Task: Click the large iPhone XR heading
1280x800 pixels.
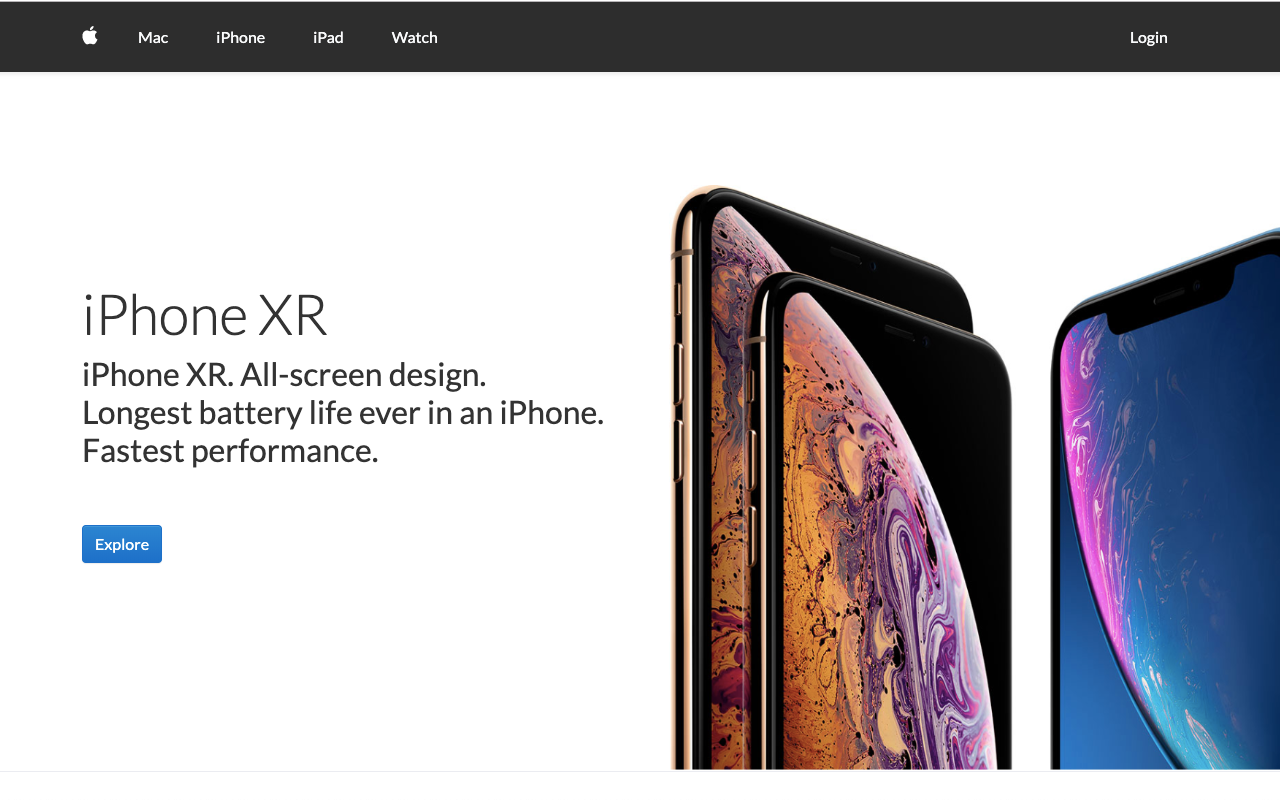Action: (x=205, y=315)
